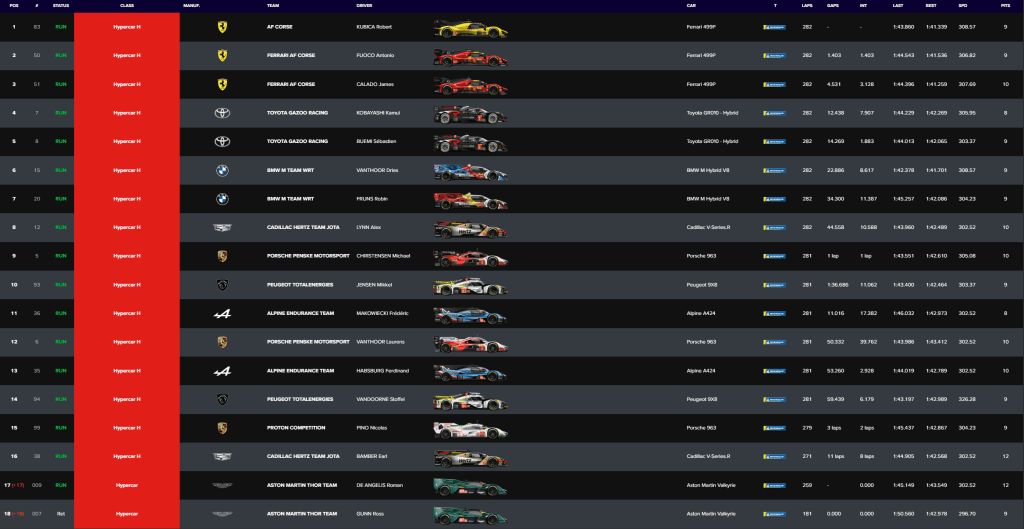The image size is (1024, 529).
Task: Click the BEST column header
Action: point(931,5)
